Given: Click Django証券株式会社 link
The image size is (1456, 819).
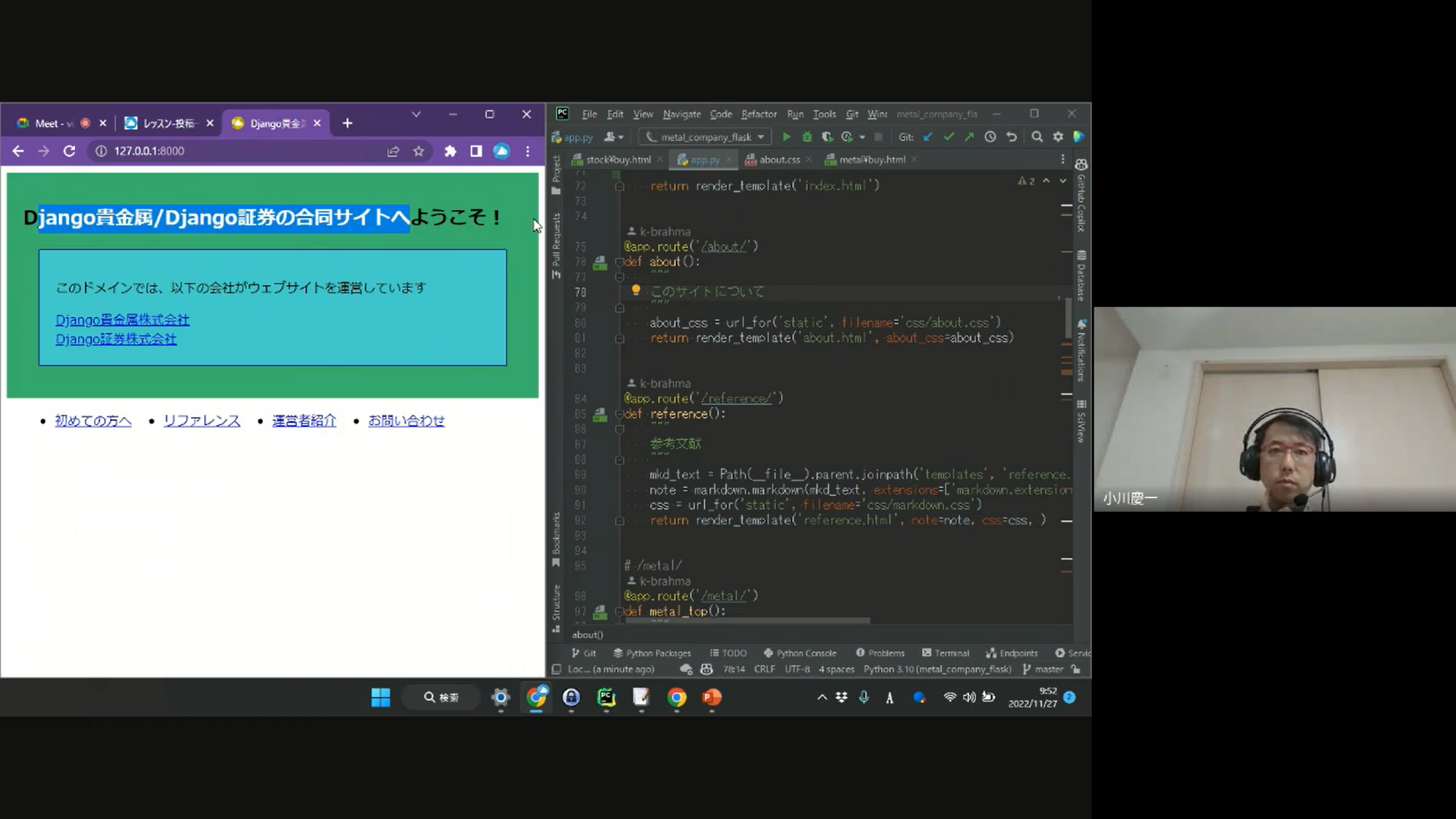Looking at the screenshot, I should pos(116,340).
